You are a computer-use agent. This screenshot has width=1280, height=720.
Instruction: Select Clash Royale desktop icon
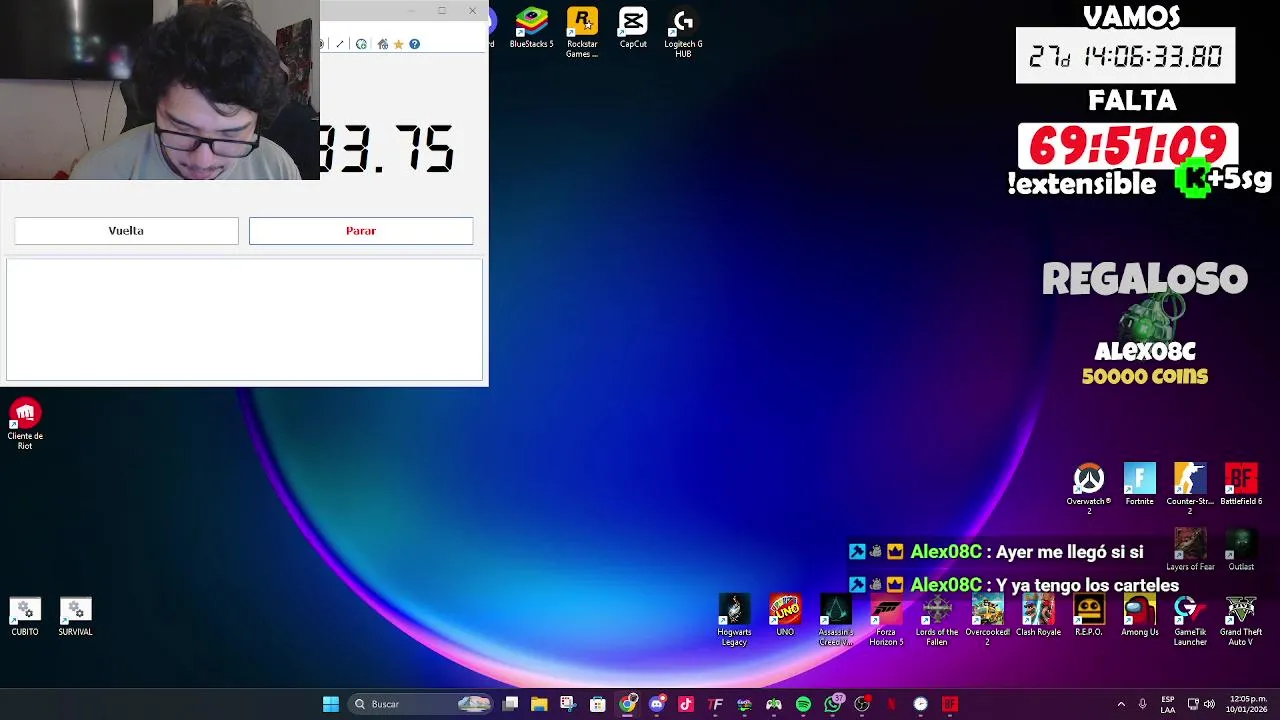point(1038,616)
